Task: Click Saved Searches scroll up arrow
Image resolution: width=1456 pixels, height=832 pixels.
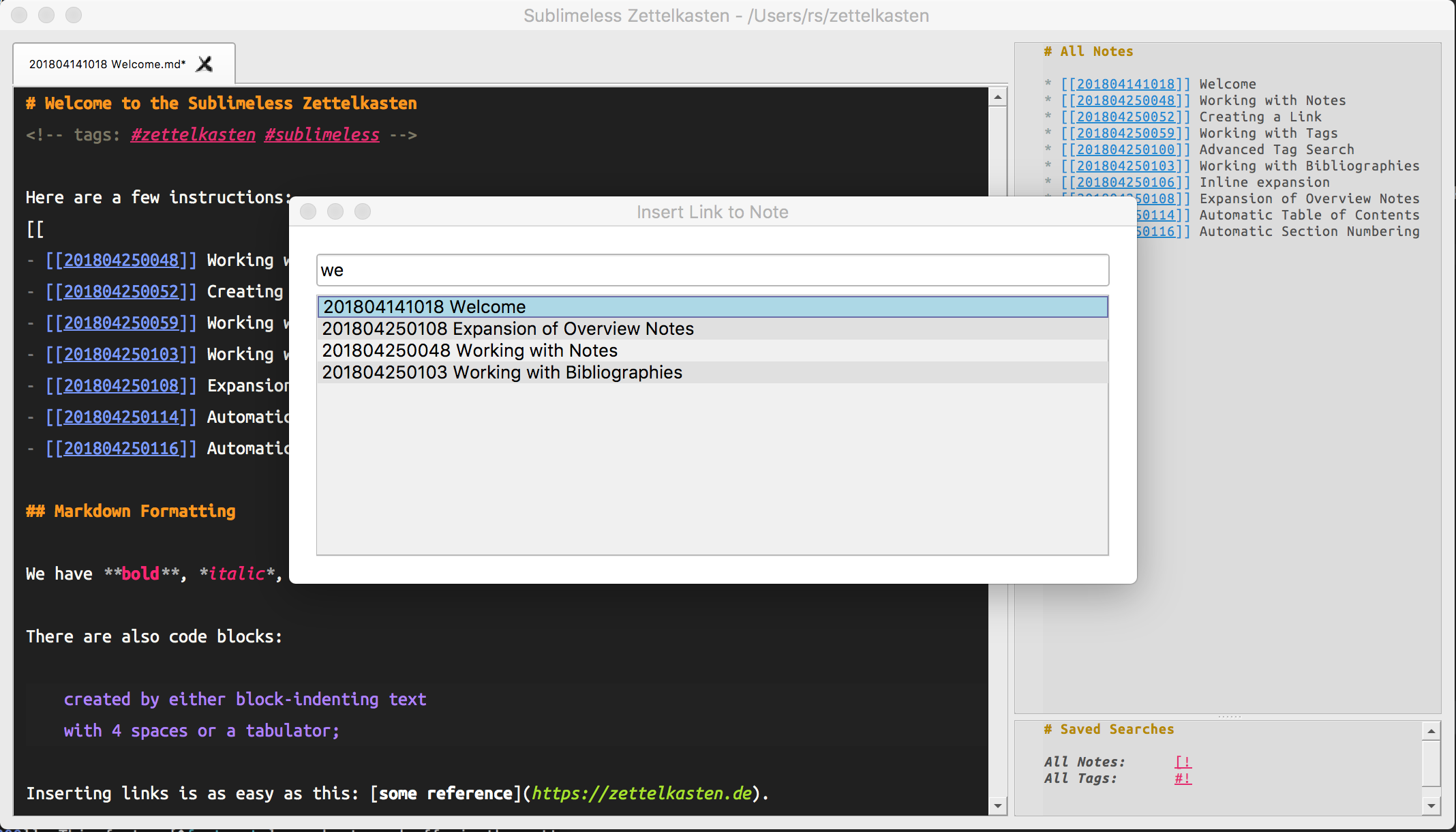Action: tap(1431, 730)
